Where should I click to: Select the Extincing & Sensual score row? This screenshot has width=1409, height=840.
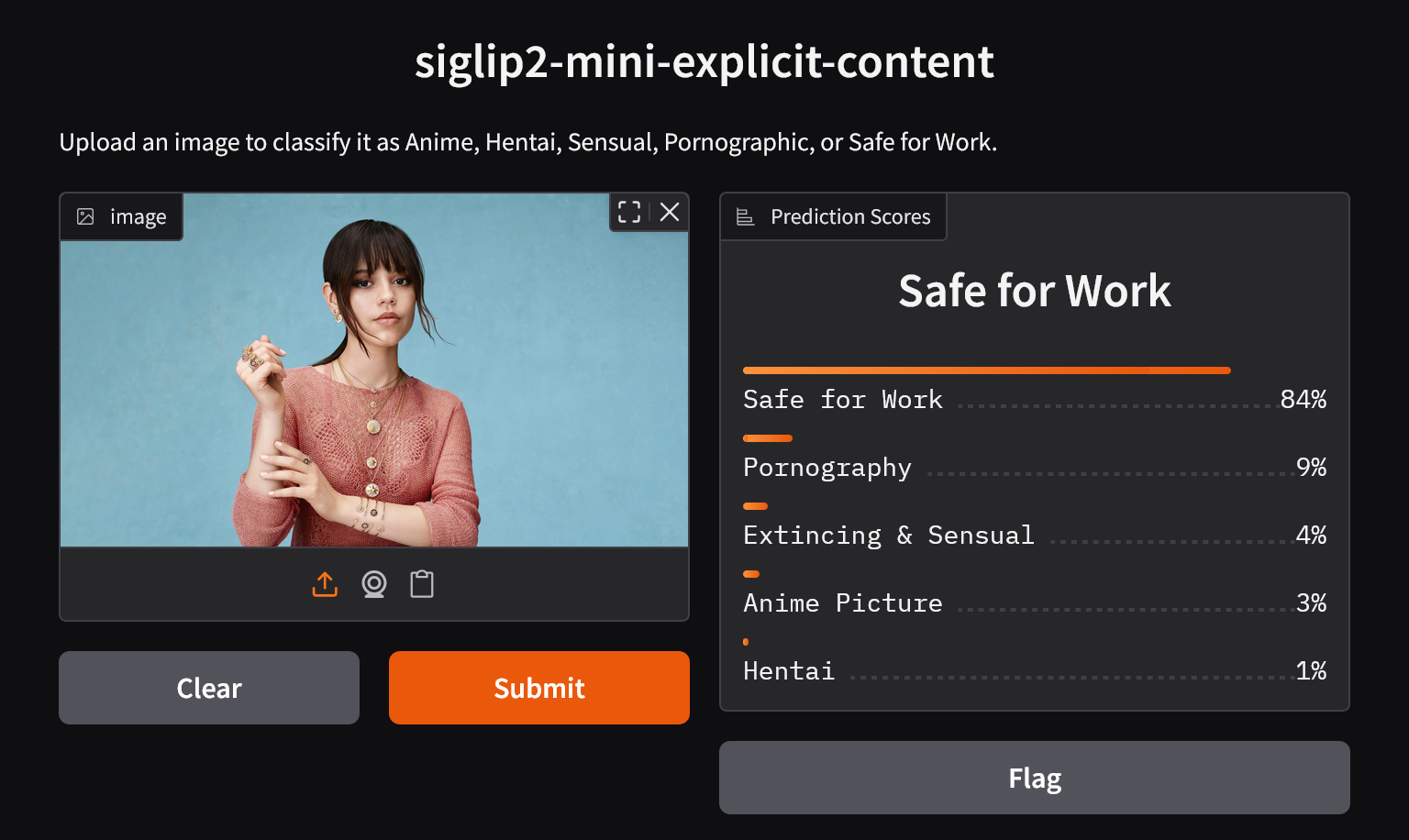point(888,536)
